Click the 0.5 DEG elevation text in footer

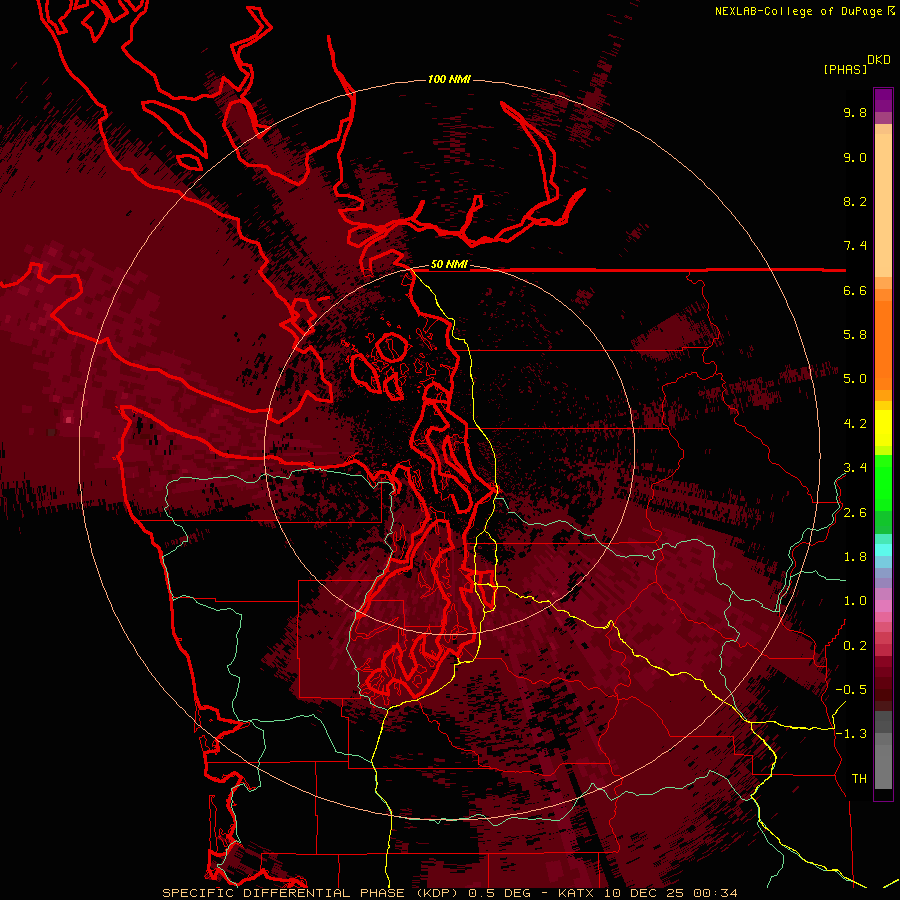click(x=499, y=893)
